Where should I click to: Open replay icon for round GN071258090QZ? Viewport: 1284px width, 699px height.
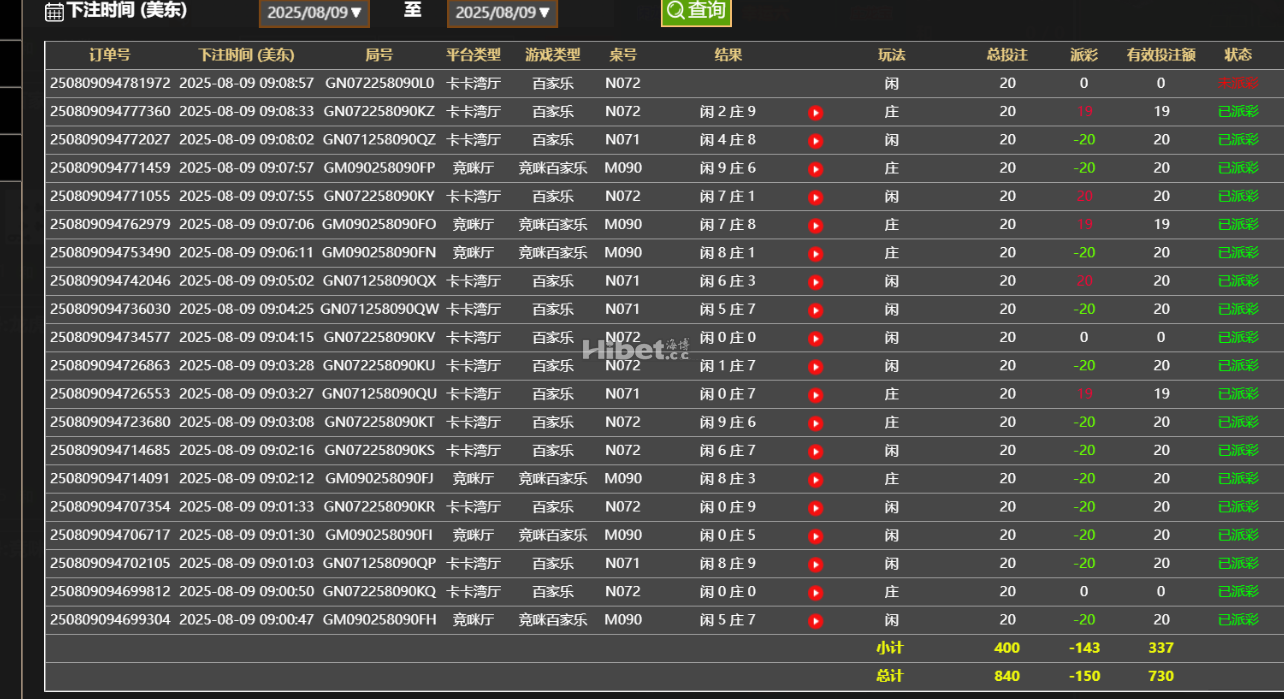click(815, 141)
